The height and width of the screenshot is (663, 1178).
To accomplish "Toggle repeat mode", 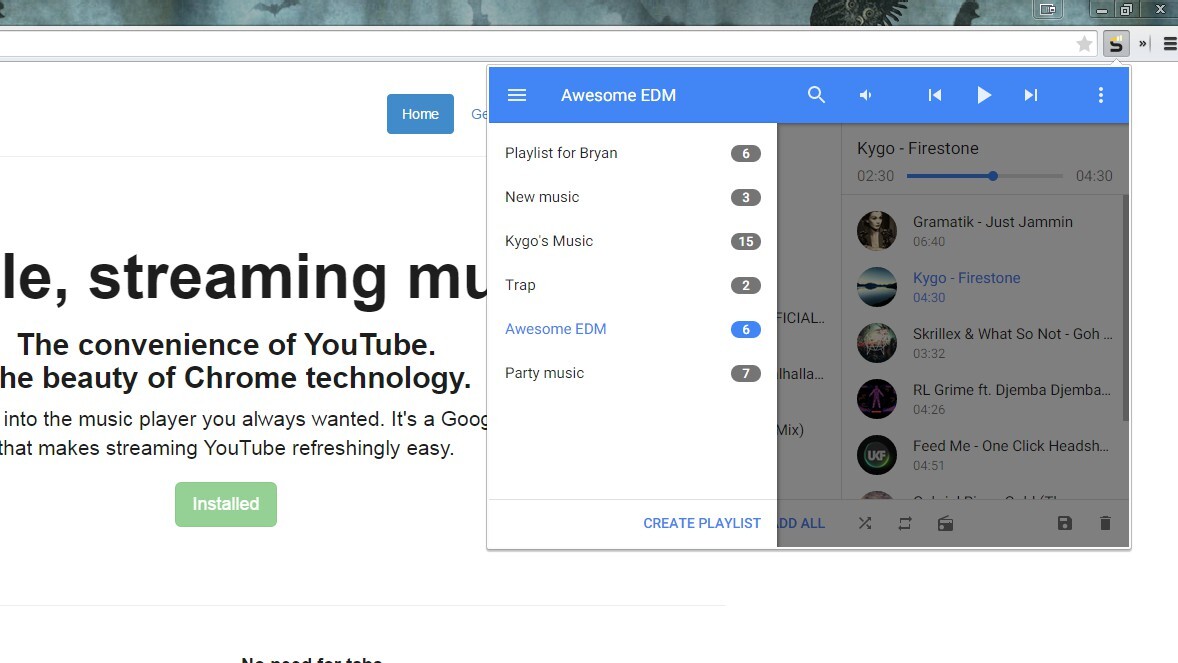I will pyautogui.click(x=905, y=522).
